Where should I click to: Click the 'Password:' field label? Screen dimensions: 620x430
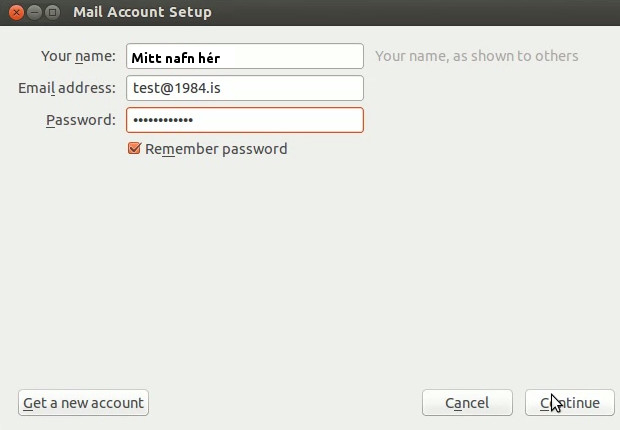tap(81, 120)
